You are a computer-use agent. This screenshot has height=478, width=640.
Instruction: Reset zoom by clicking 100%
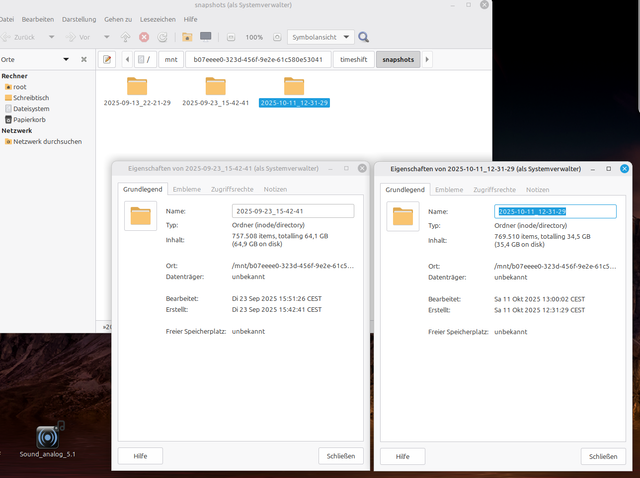pos(254,37)
